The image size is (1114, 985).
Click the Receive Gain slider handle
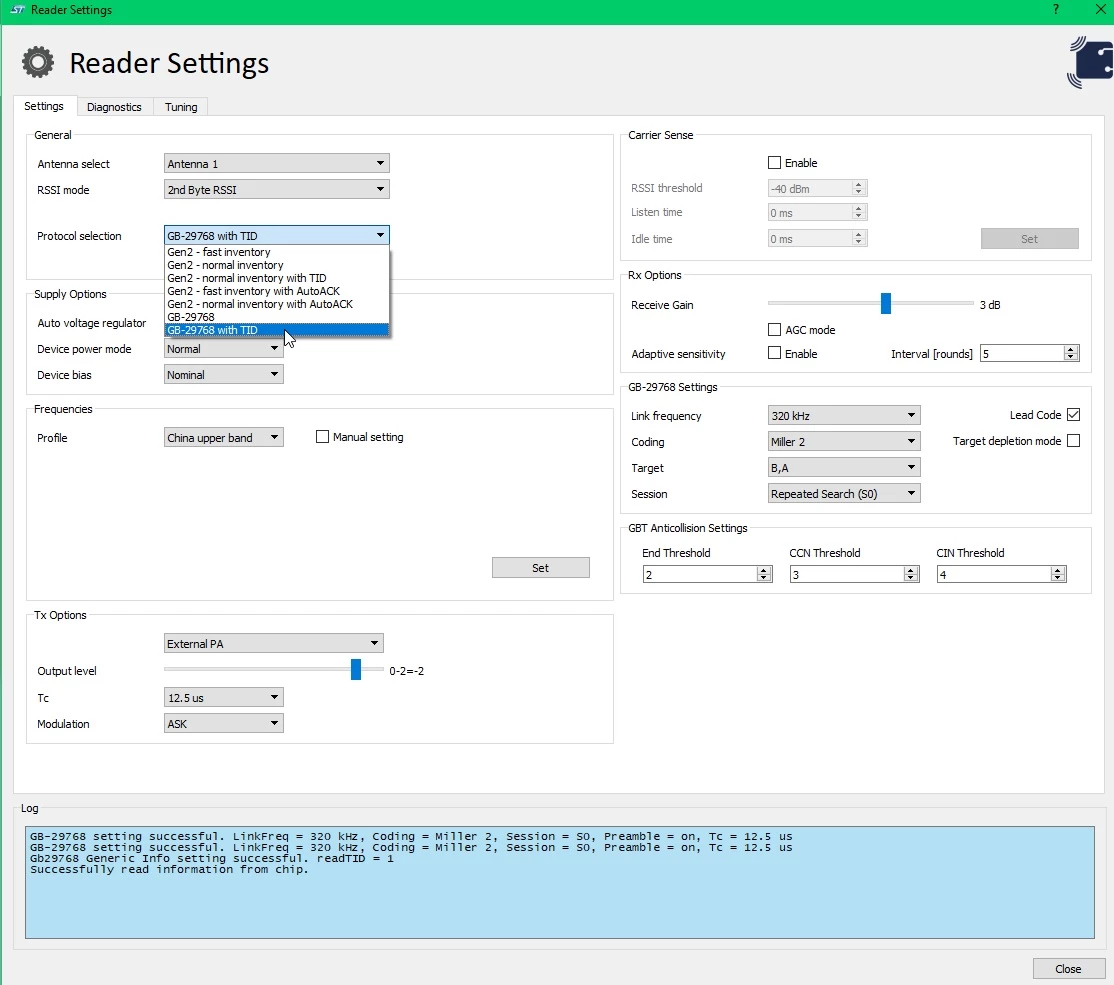pos(885,303)
